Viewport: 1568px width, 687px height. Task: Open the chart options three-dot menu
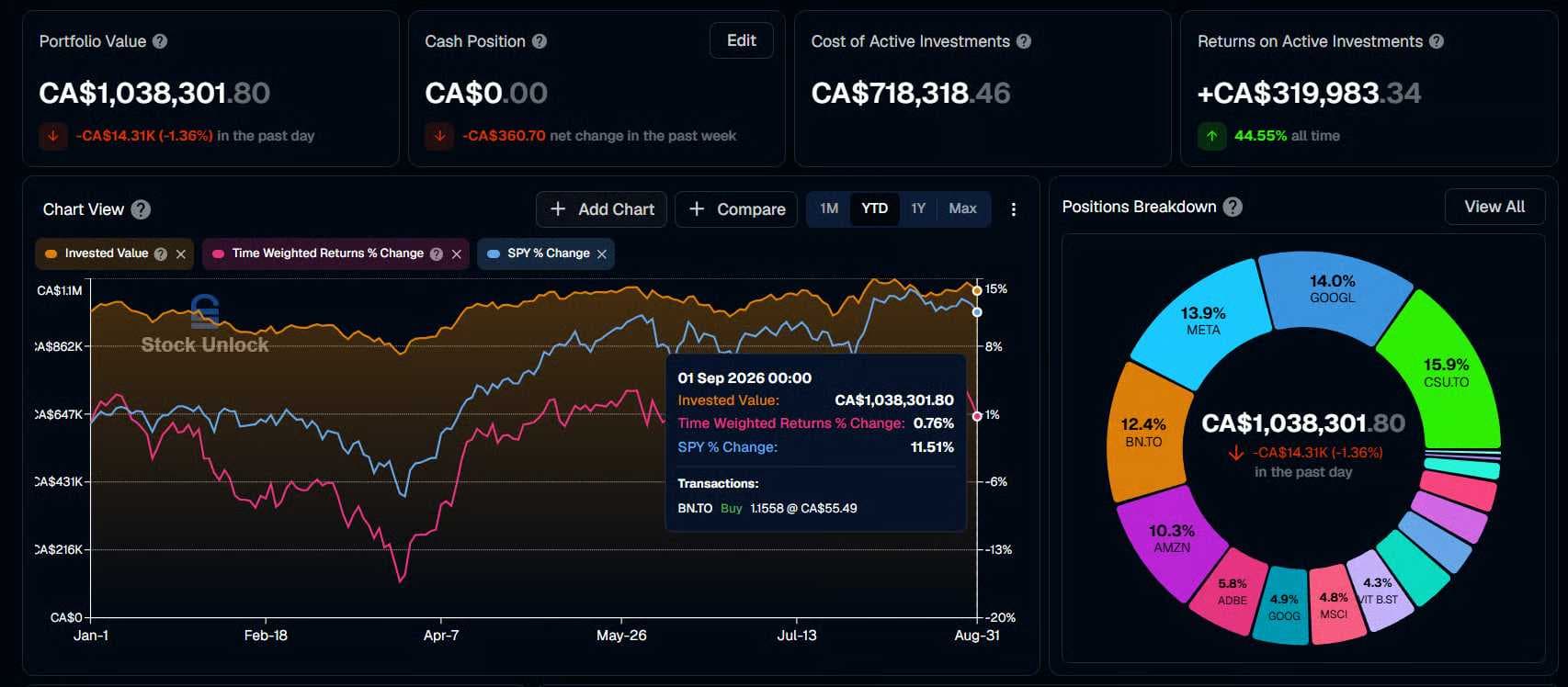point(1014,209)
